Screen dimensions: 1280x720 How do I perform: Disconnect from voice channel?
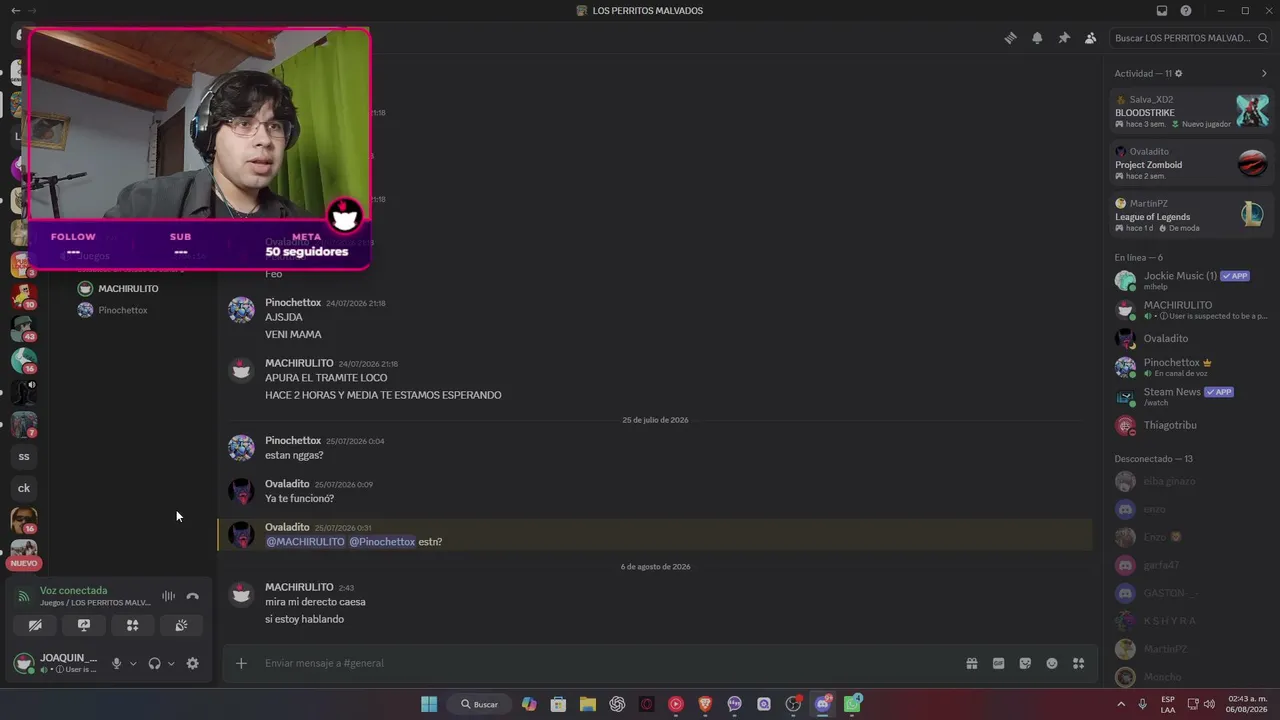192,596
